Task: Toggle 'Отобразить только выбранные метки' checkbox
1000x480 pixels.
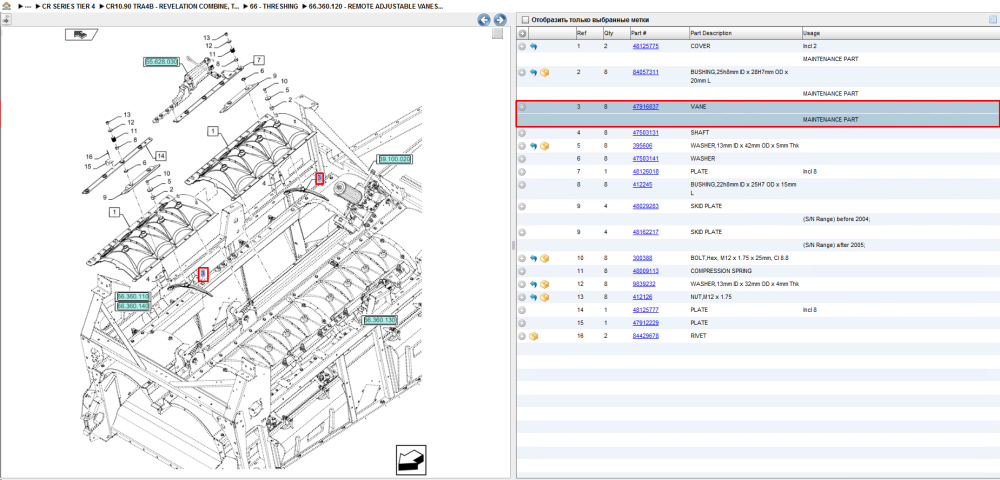Action: click(525, 20)
